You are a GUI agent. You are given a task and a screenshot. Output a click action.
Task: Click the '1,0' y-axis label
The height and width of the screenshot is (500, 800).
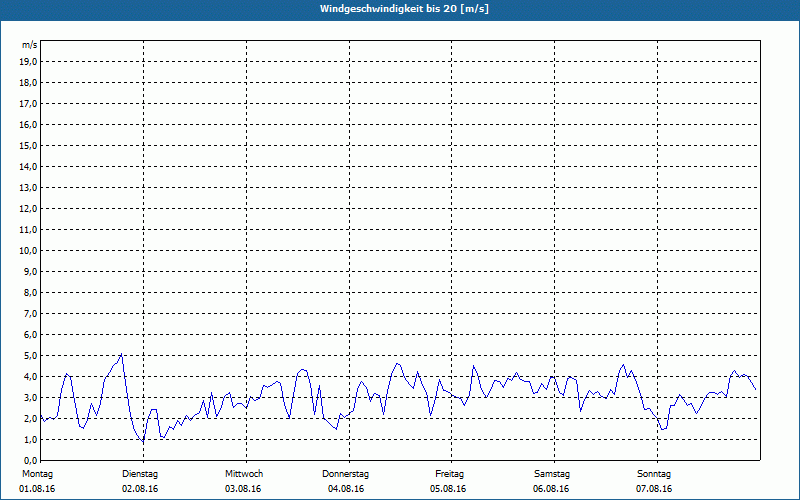(x=30, y=440)
